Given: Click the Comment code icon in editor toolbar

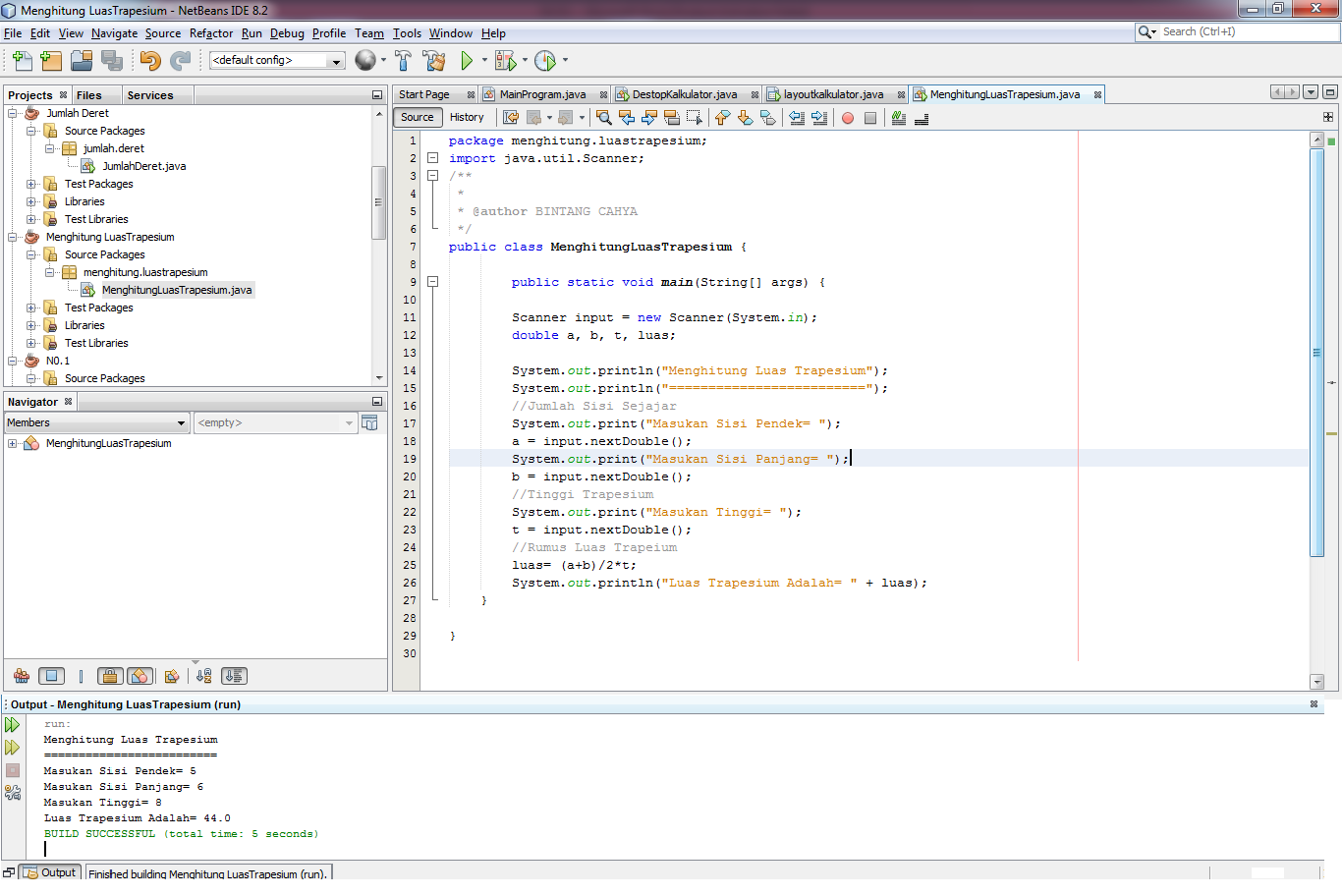Looking at the screenshot, I should pyautogui.click(x=898, y=117).
